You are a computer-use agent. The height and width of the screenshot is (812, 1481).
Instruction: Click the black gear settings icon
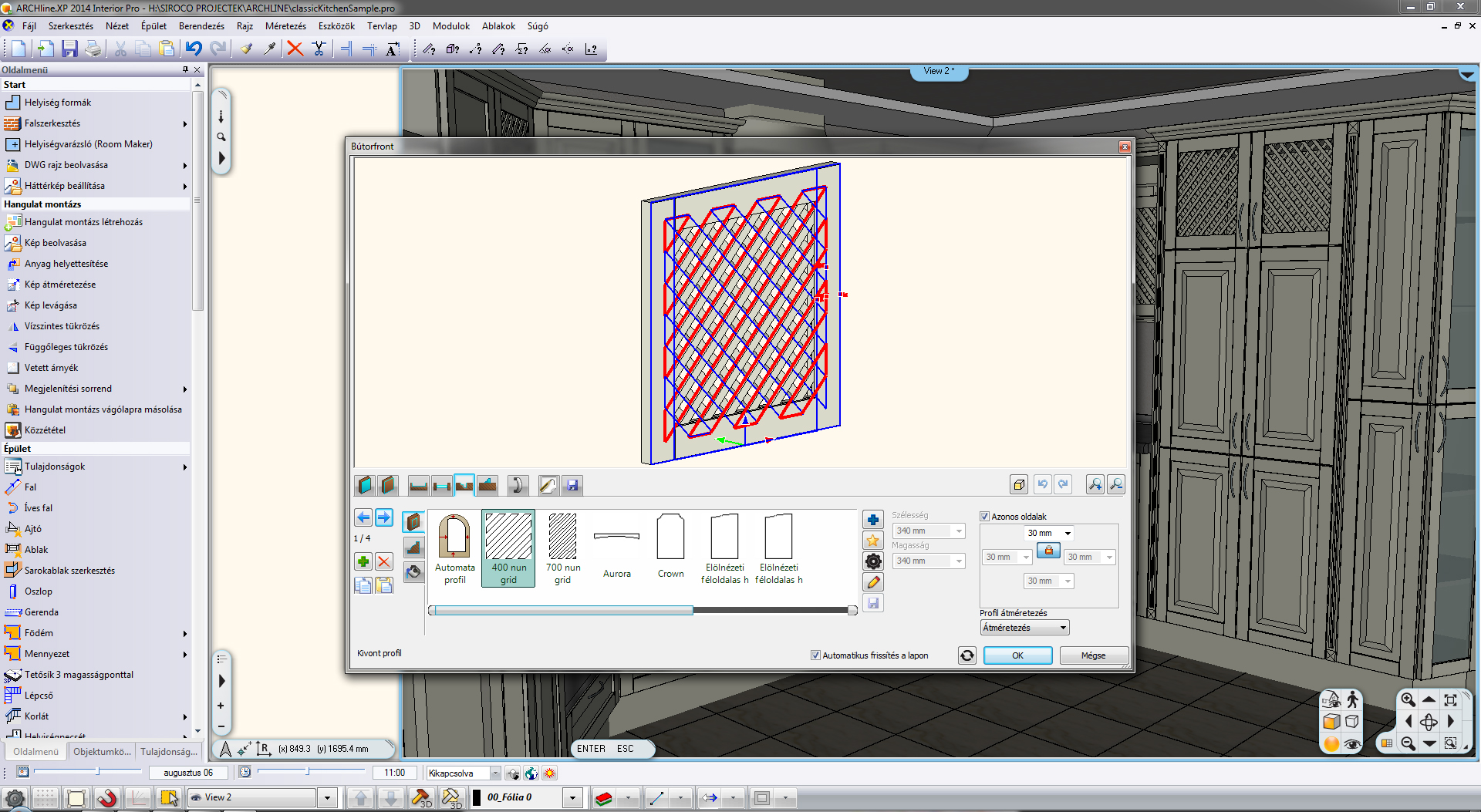pyautogui.click(x=873, y=561)
